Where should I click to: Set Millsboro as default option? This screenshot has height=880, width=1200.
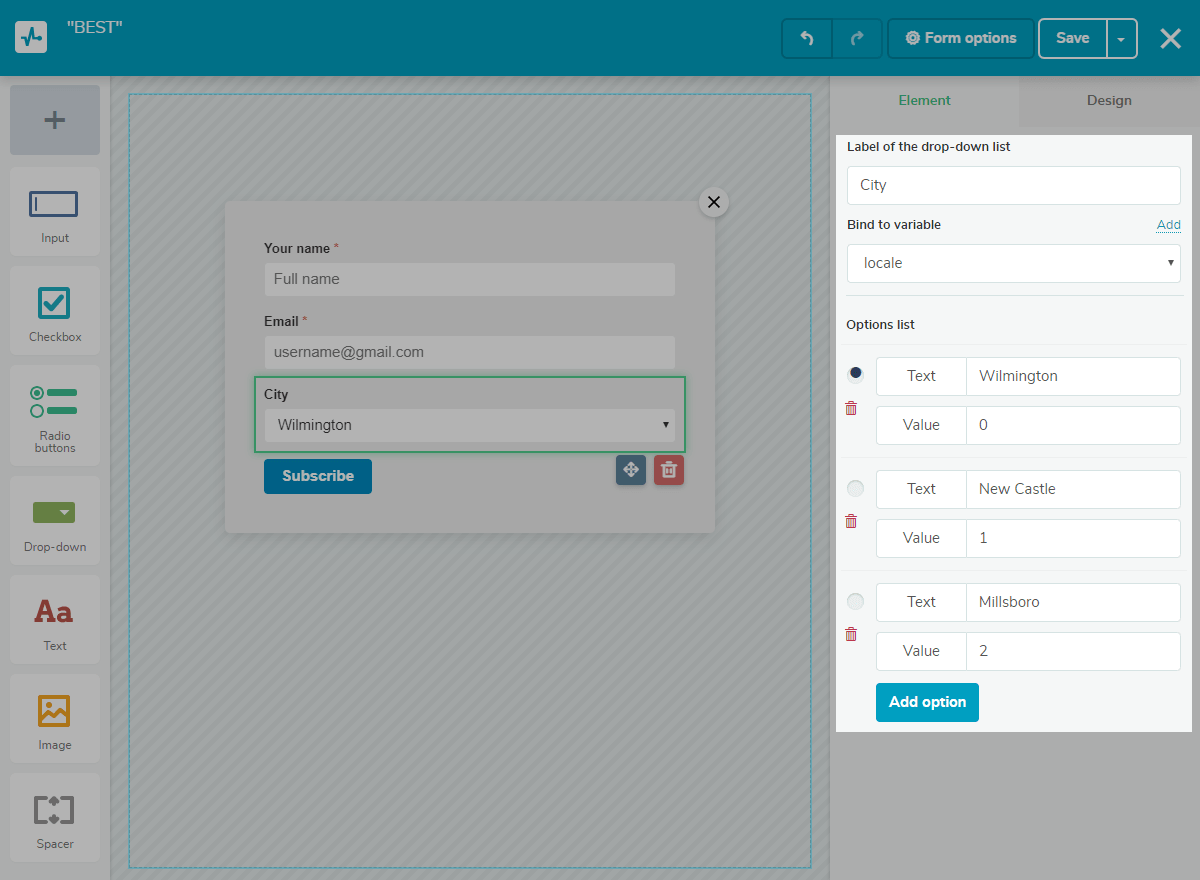(x=855, y=601)
